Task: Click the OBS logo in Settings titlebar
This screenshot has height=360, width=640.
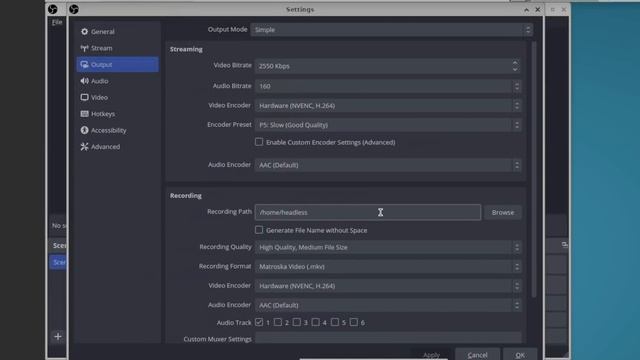Action: point(74,9)
